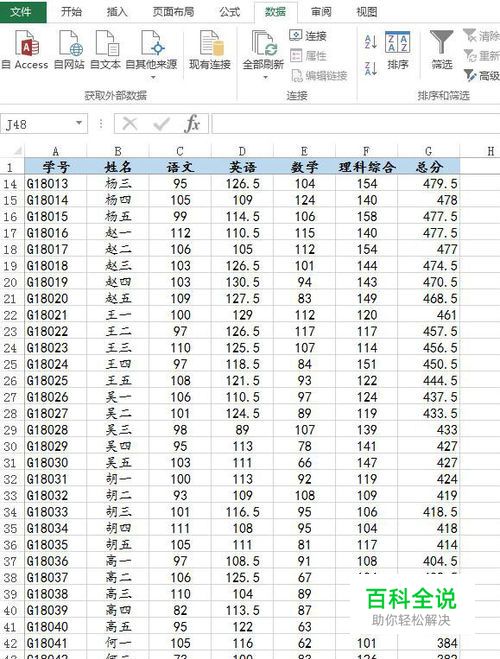The image size is (500, 659).
Task: Click into the formula bar input
Action: (355, 124)
